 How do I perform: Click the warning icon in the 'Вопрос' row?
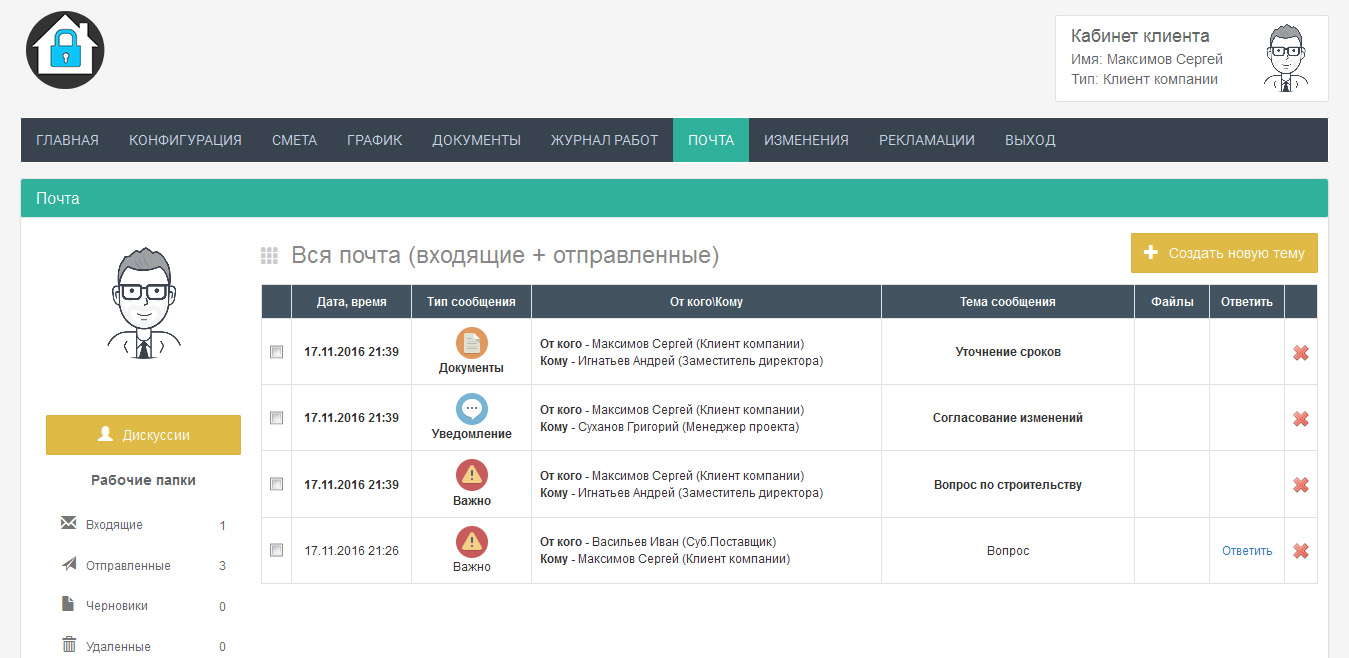point(471,541)
